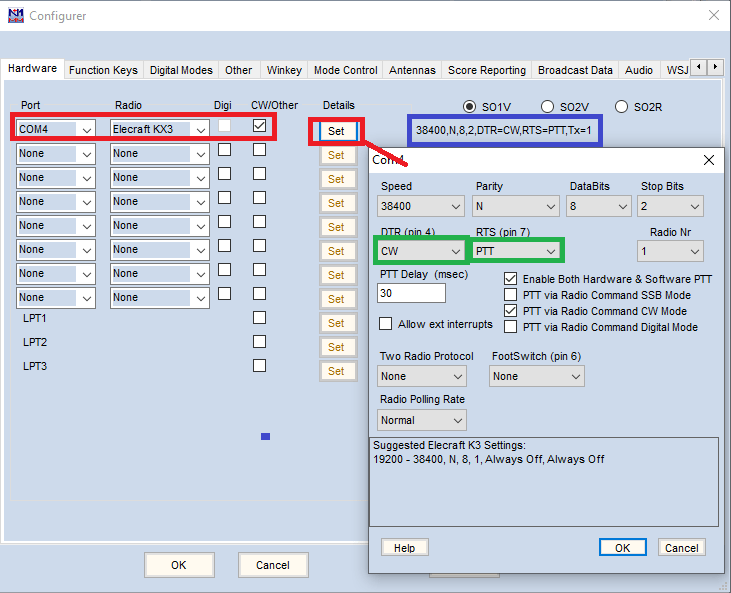Tick the LPT1 CW/Other checkbox
This screenshot has height=593, width=731.
(x=259, y=318)
